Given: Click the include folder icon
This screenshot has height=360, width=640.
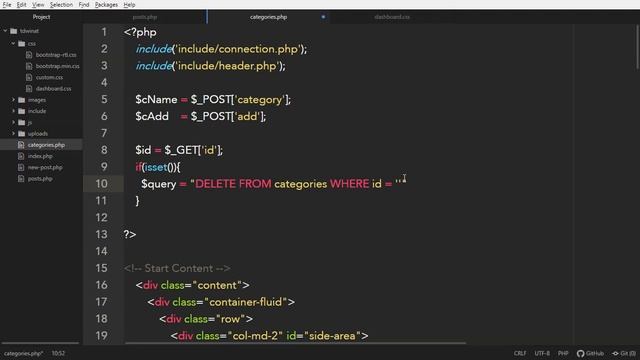Looking at the screenshot, I should tap(22, 111).
